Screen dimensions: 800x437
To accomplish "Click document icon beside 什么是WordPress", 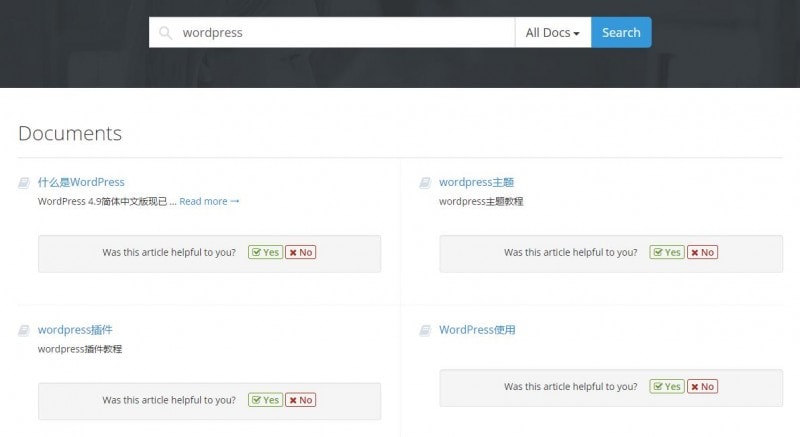I will click(x=24, y=183).
